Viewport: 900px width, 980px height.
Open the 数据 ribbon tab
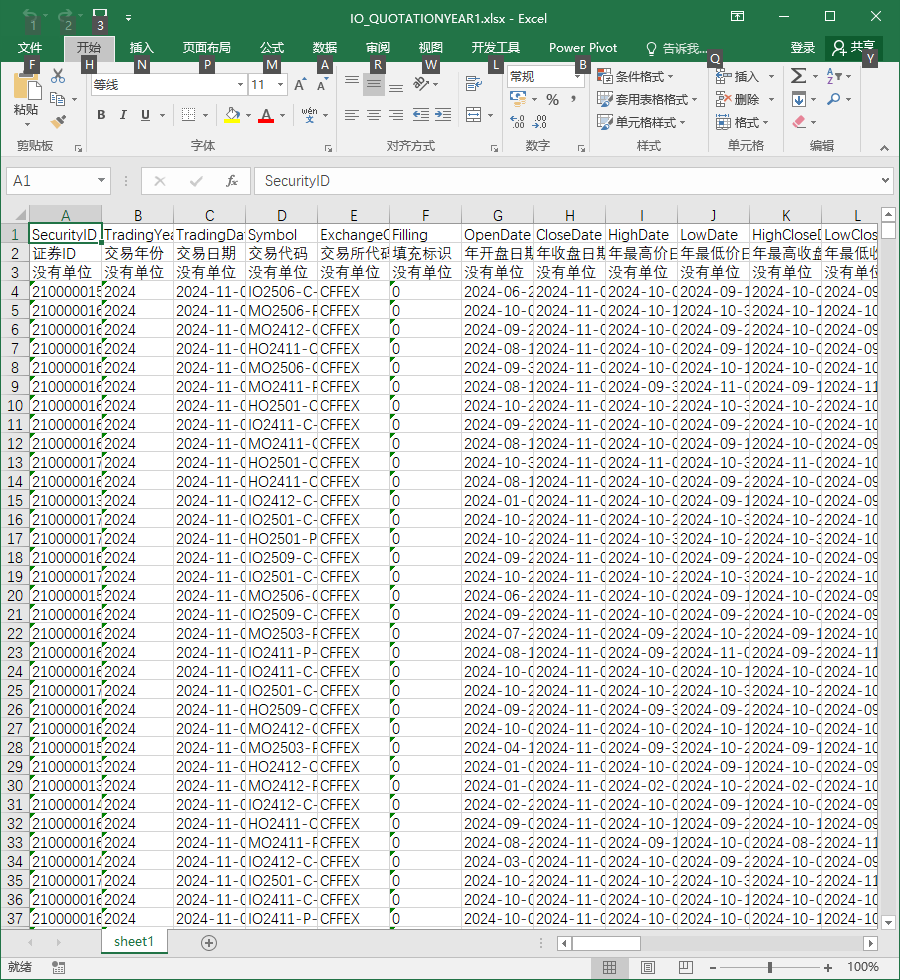pos(324,48)
